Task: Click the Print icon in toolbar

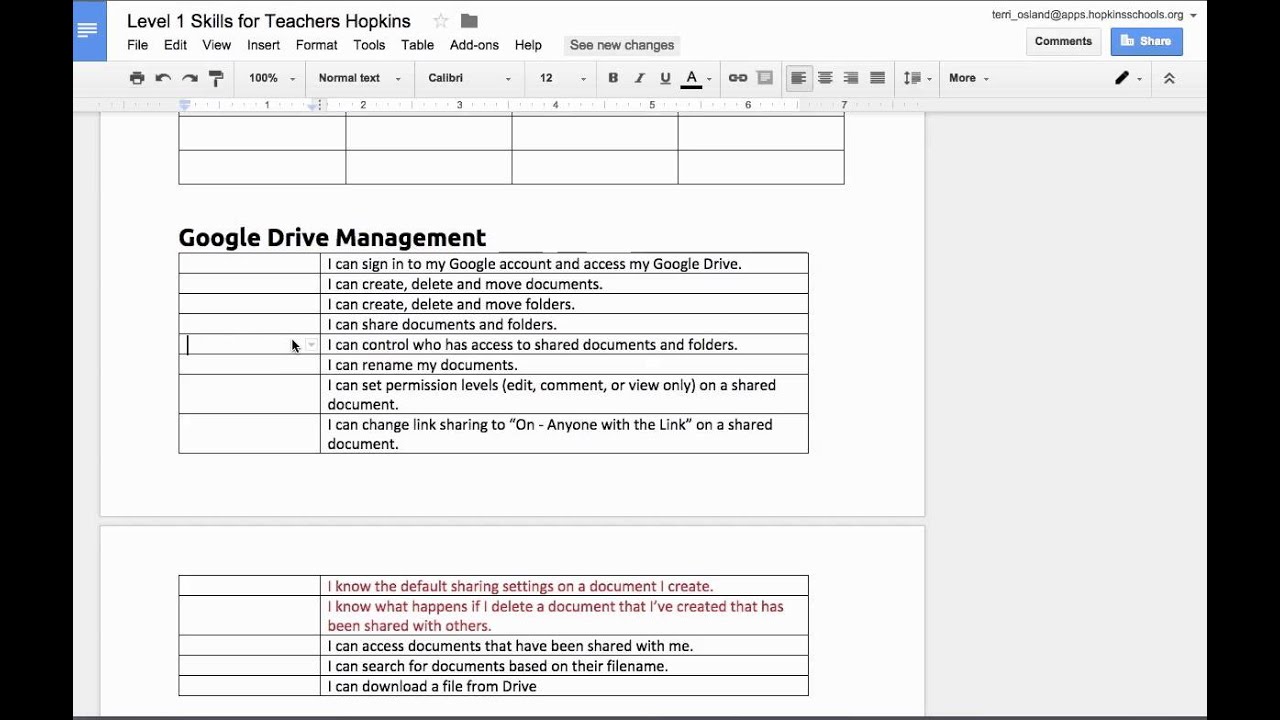Action: pyautogui.click(x=137, y=78)
